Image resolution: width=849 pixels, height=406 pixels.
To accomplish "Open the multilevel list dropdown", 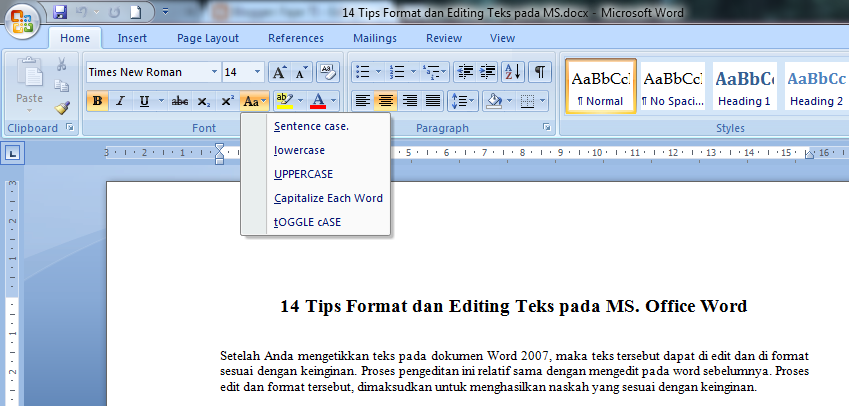I will pyautogui.click(x=435, y=72).
